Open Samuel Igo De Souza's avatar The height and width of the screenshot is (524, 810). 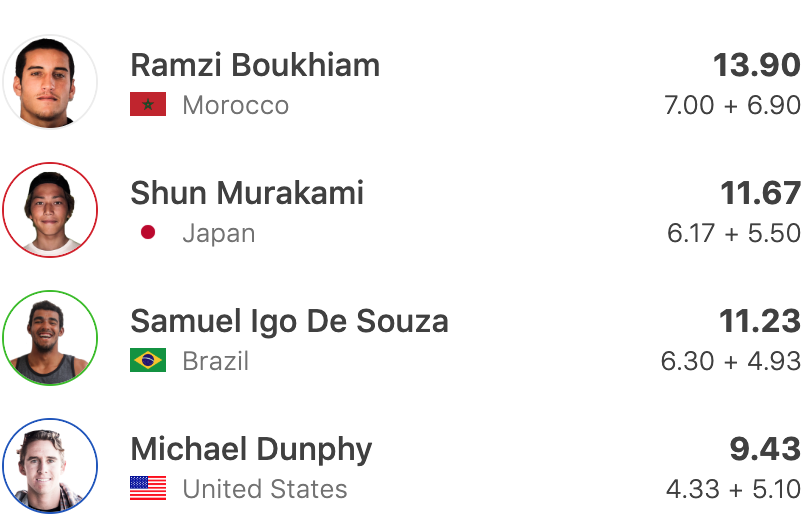pos(50,338)
